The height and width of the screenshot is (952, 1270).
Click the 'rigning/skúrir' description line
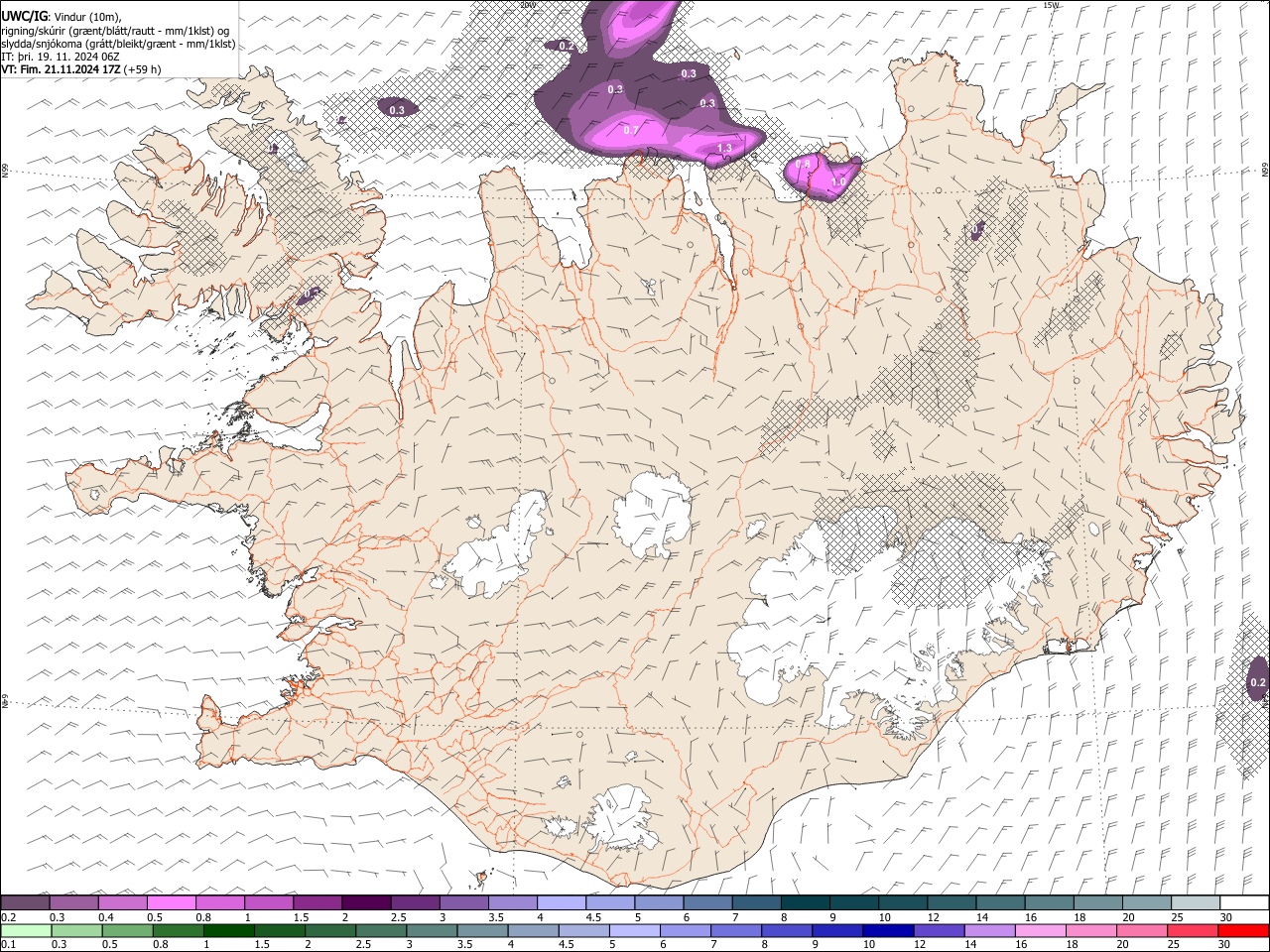coord(115,31)
